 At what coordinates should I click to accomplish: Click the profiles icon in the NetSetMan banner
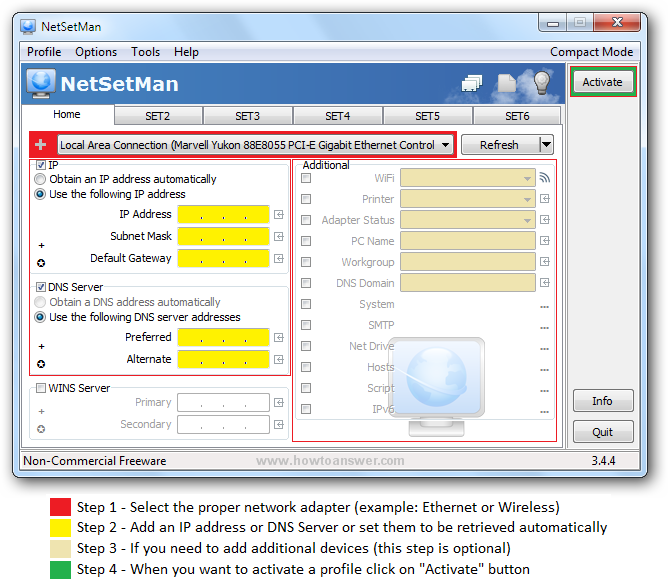pos(472,83)
